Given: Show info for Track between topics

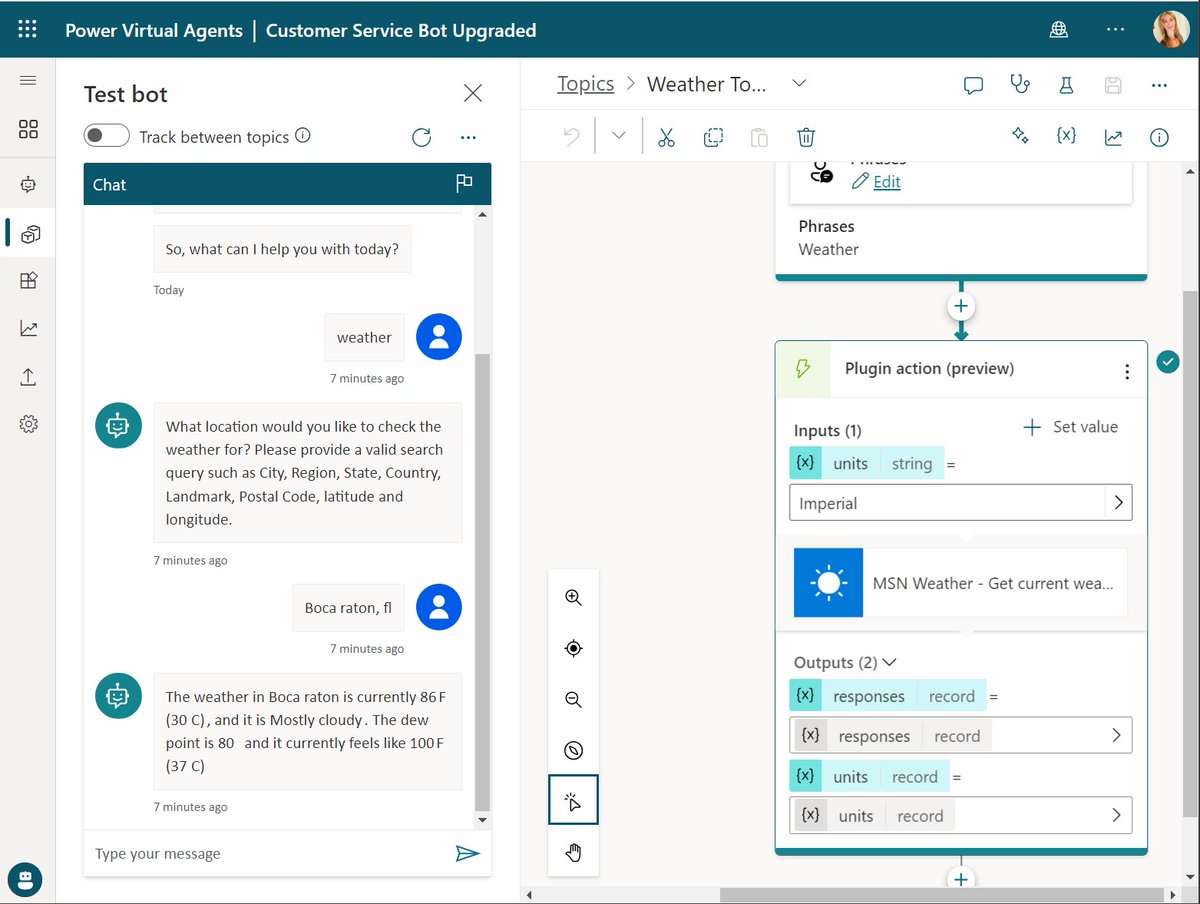Looking at the screenshot, I should click(x=303, y=135).
